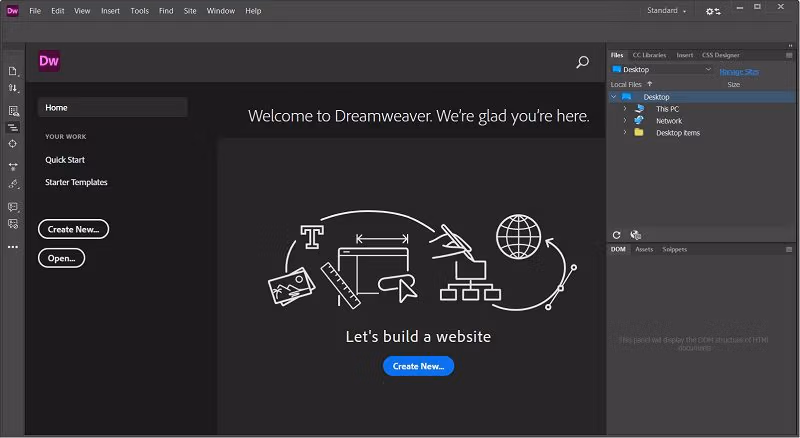Open the Desktop site dropdown
Screen dimensions: 800x438
point(662,69)
